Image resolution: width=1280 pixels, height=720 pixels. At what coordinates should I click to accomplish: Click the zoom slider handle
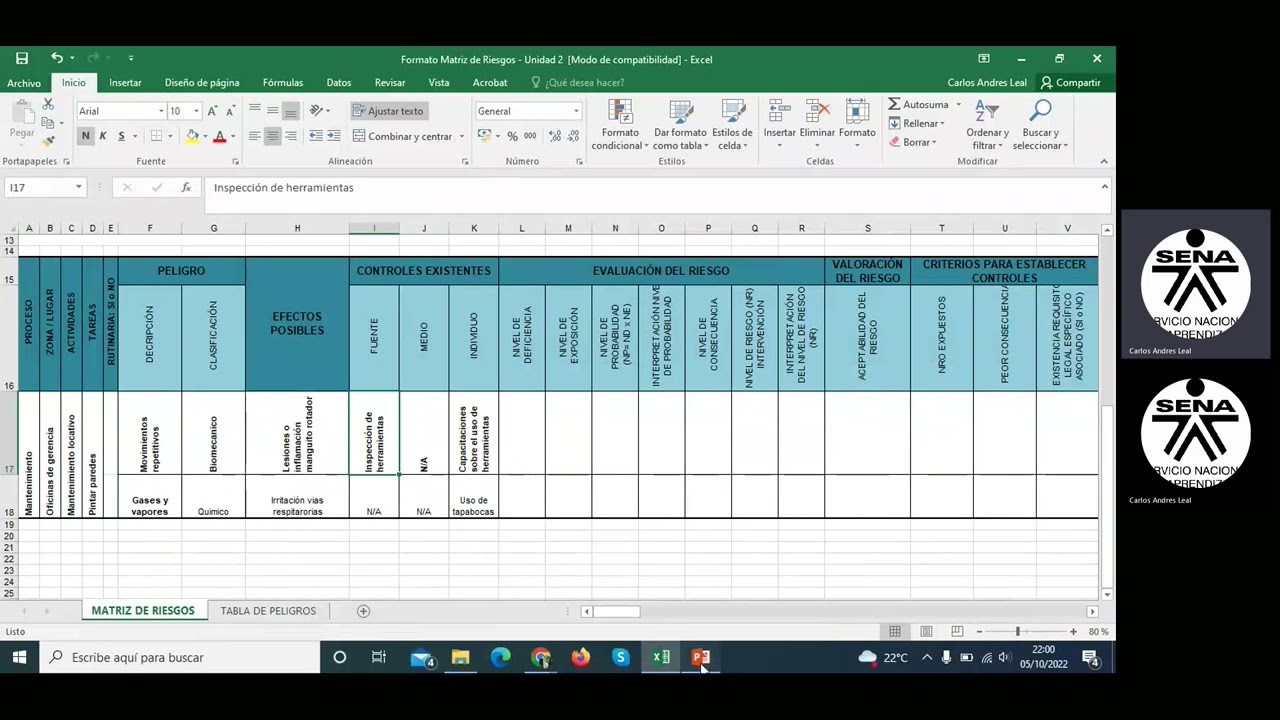1018,631
